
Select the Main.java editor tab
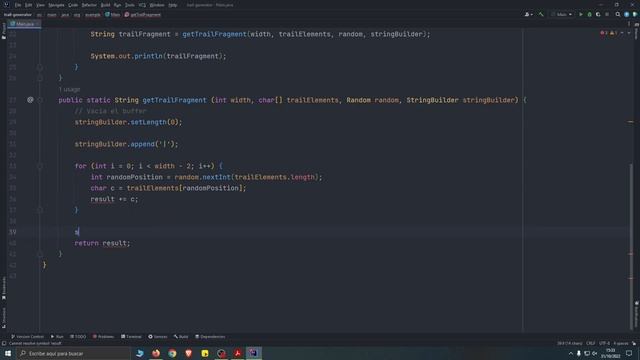click(24, 24)
